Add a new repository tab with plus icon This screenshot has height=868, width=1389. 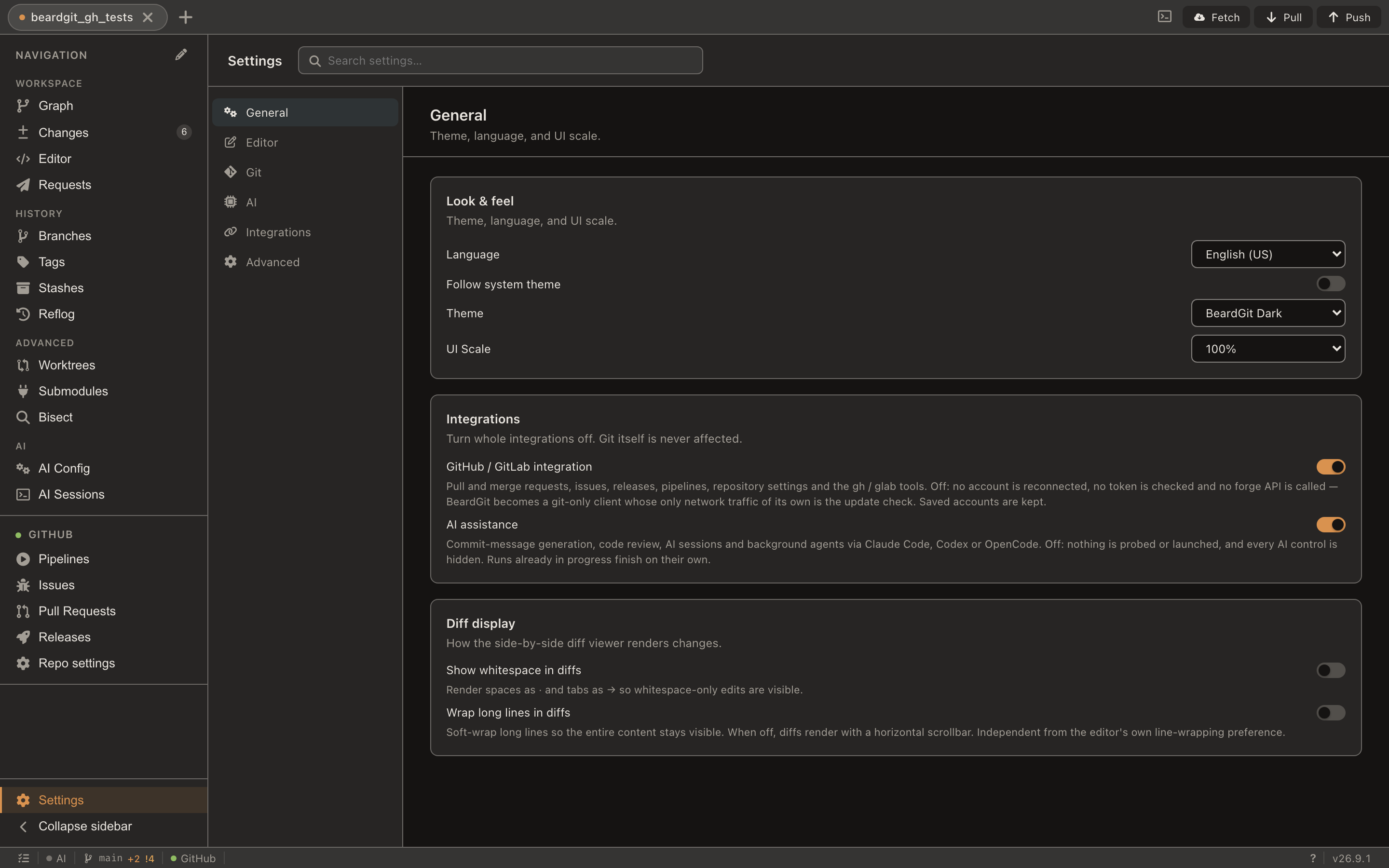[185, 17]
